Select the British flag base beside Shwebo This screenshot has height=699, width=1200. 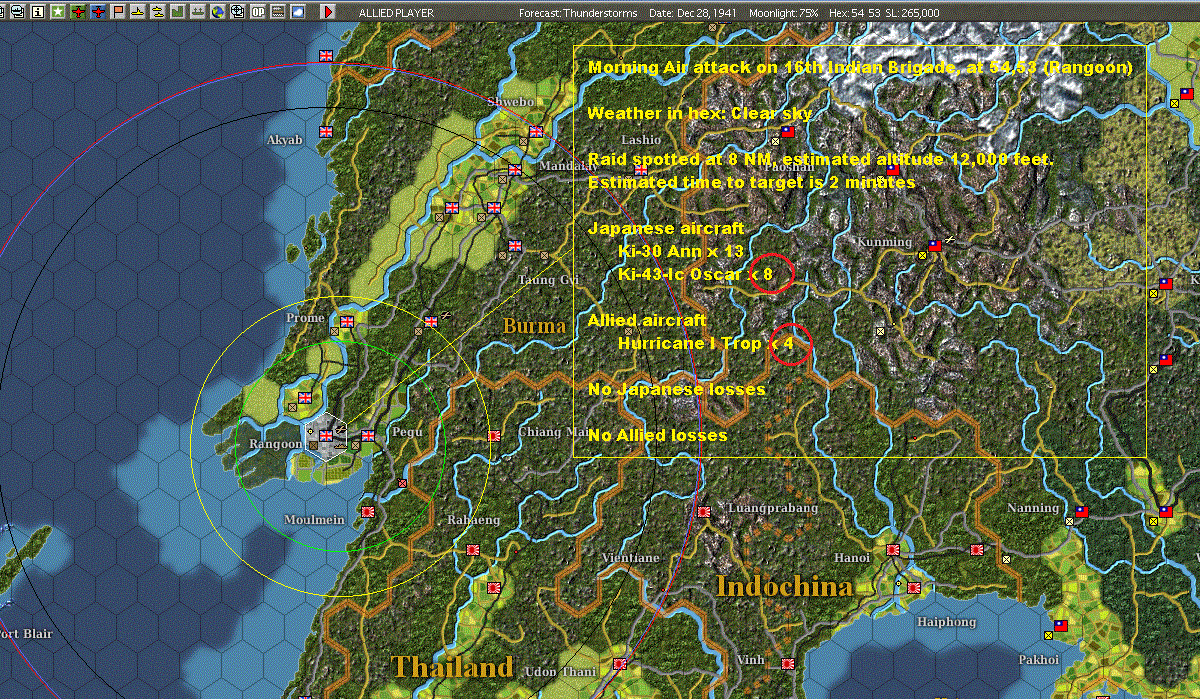[x=536, y=131]
